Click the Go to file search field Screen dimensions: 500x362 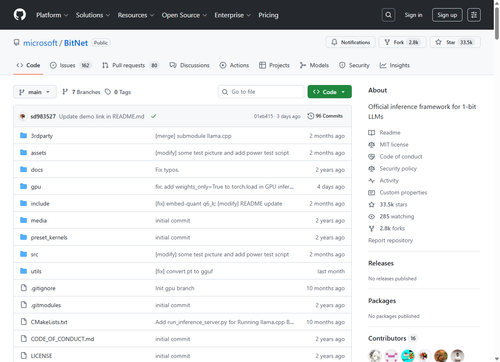click(x=261, y=92)
